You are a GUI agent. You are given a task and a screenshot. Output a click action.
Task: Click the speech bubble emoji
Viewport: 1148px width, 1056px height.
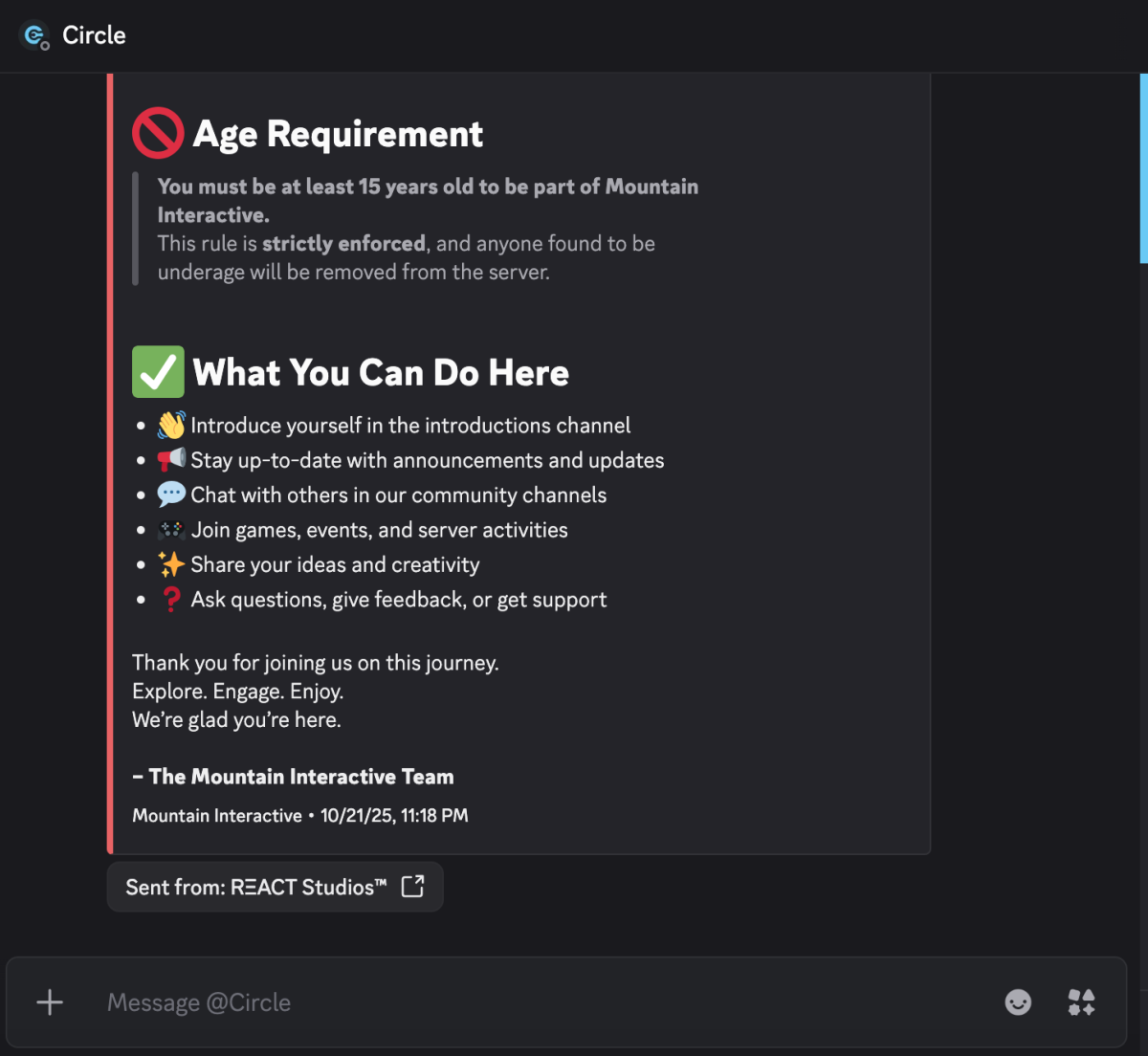(171, 495)
